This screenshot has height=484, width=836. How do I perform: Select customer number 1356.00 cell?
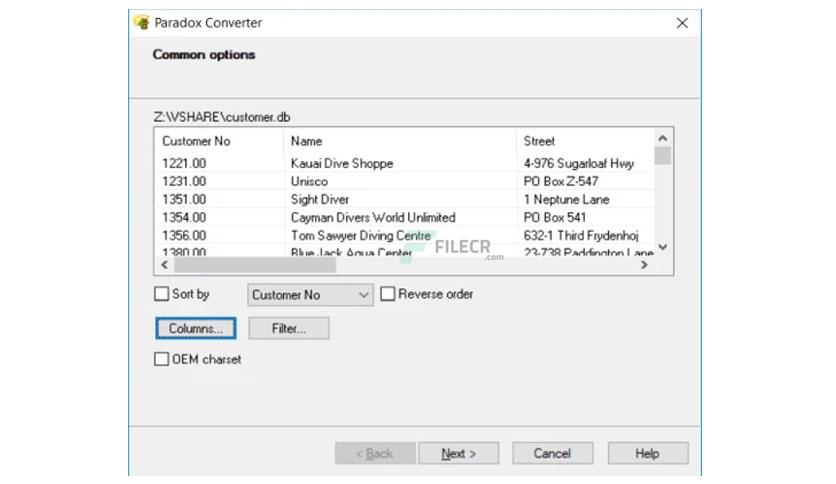pyautogui.click(x=220, y=235)
